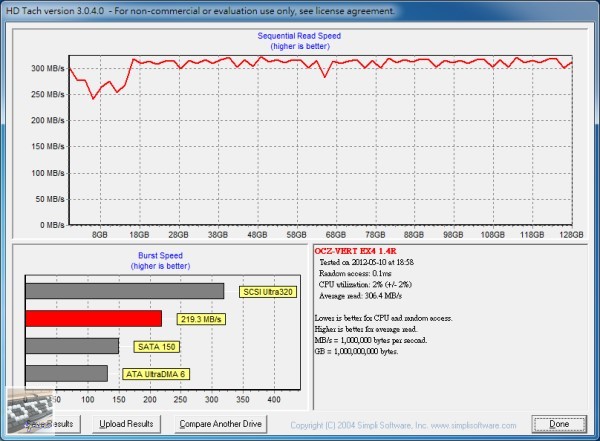Viewport: 600px width, 441px height.
Task: Click the Sequential Read Speed title
Action: coord(299,36)
